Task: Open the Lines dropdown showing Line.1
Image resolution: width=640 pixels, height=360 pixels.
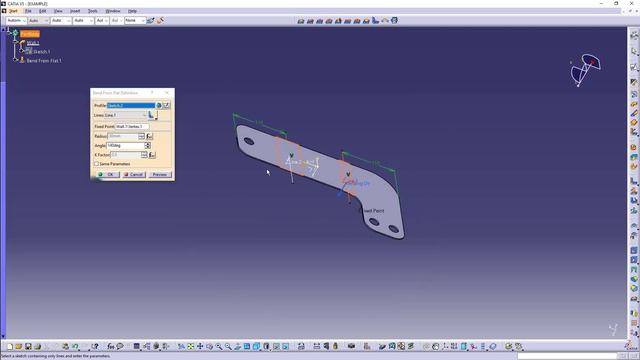Action: tap(125, 115)
